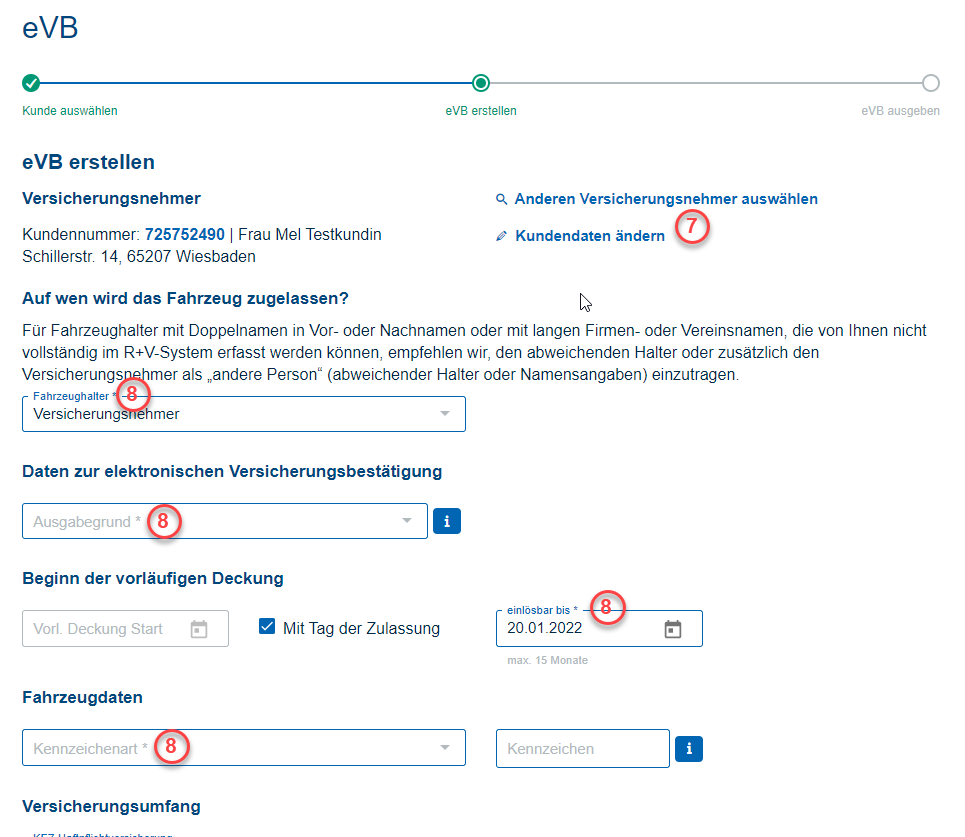The image size is (965, 837).
Task: Click the info icon next to Kennzeichen
Action: (x=689, y=749)
